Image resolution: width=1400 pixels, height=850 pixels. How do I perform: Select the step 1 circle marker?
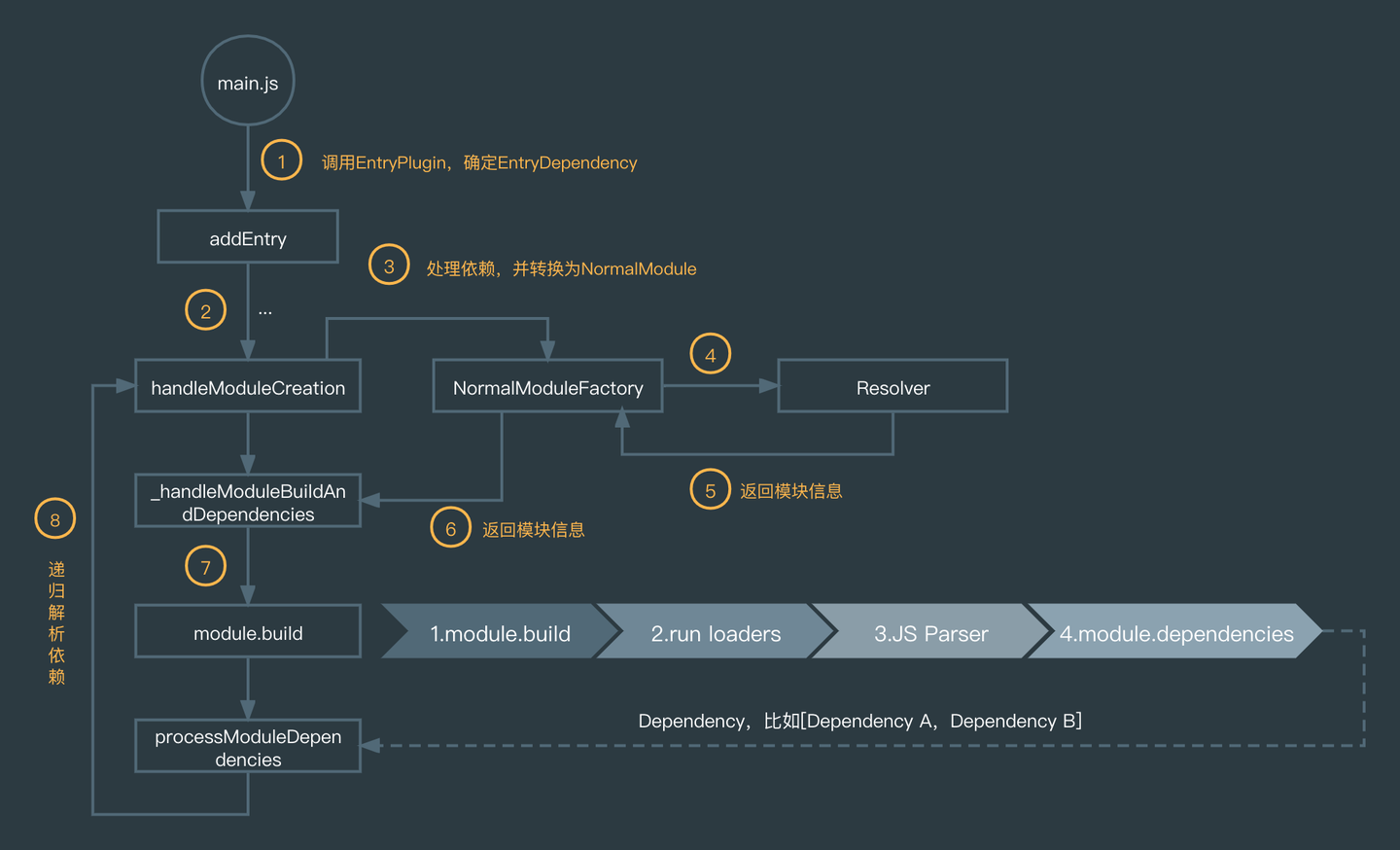point(282,160)
